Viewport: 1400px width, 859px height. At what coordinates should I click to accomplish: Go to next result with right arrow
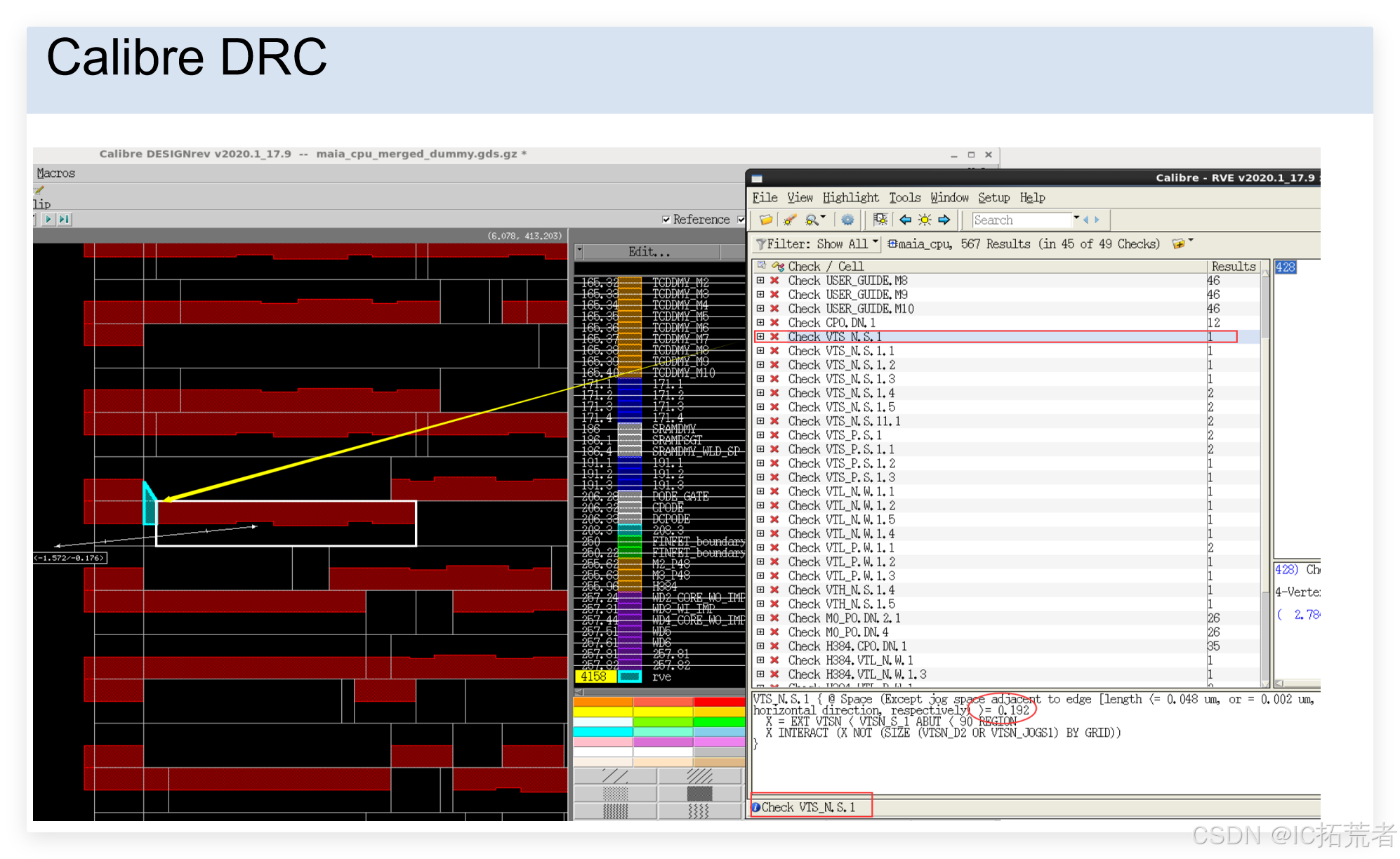point(944,220)
